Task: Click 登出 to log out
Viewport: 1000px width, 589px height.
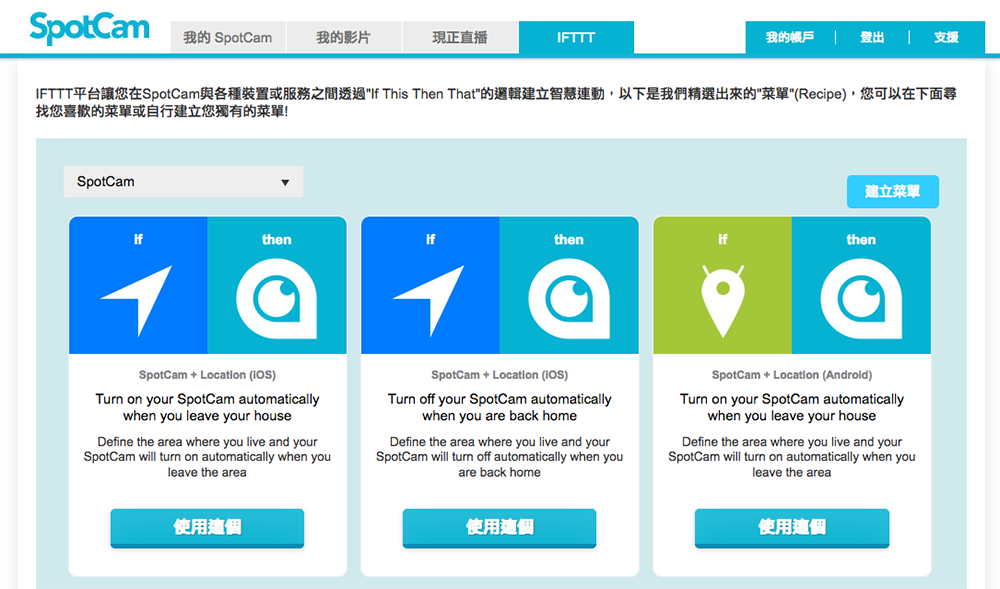Action: coord(872,38)
